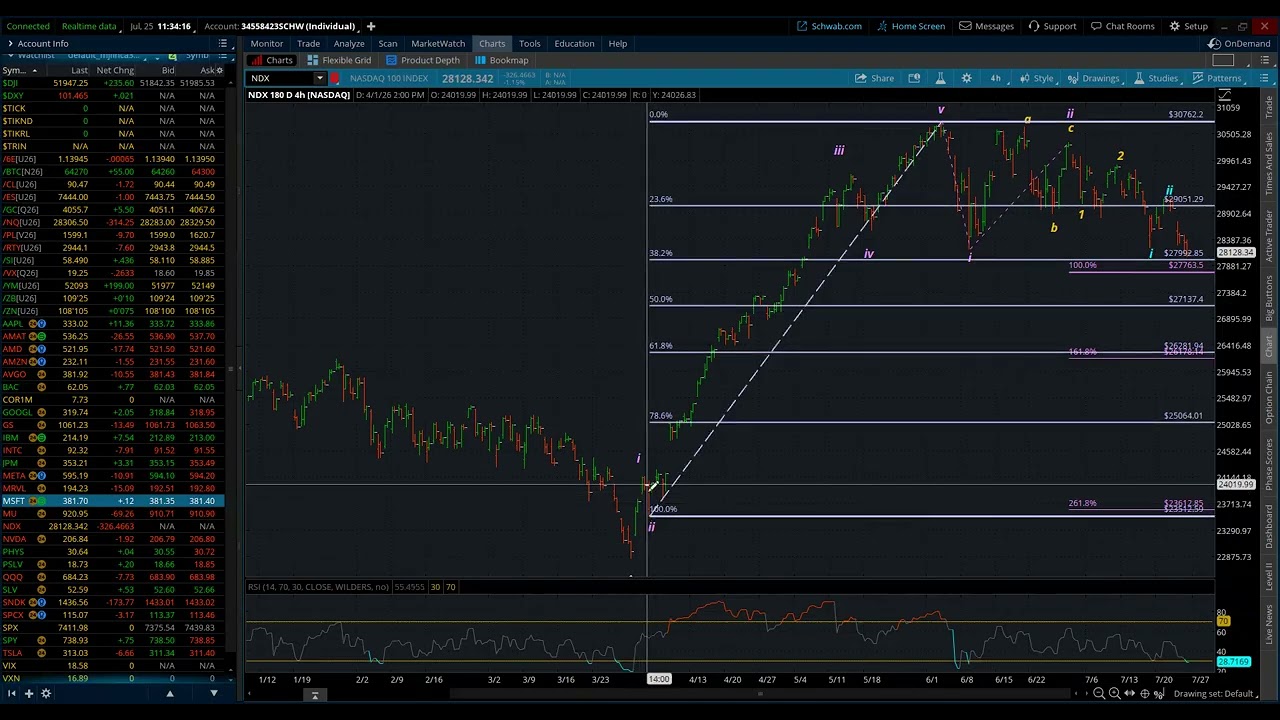Open the sidebar gear settings icon

46,693
